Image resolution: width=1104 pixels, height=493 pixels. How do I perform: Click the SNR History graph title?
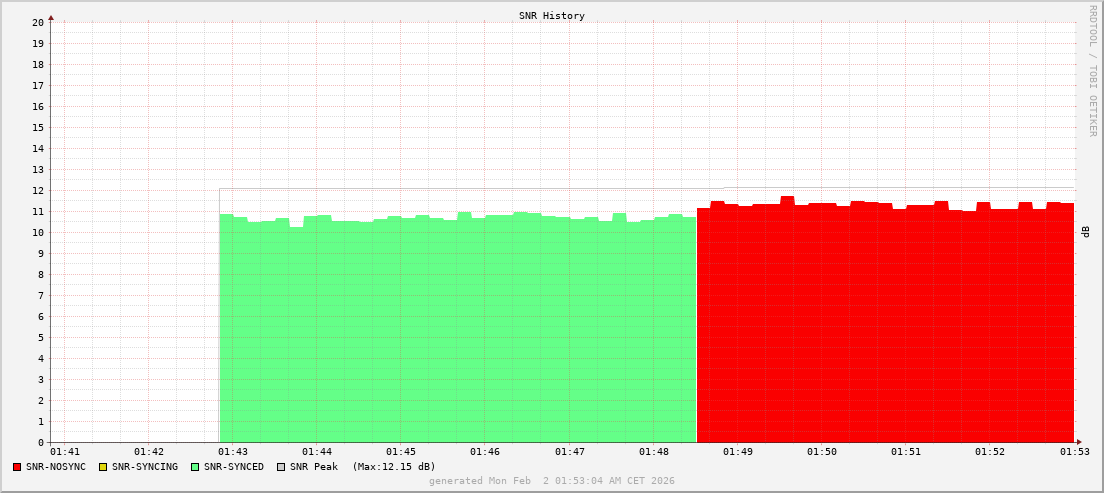[552, 16]
